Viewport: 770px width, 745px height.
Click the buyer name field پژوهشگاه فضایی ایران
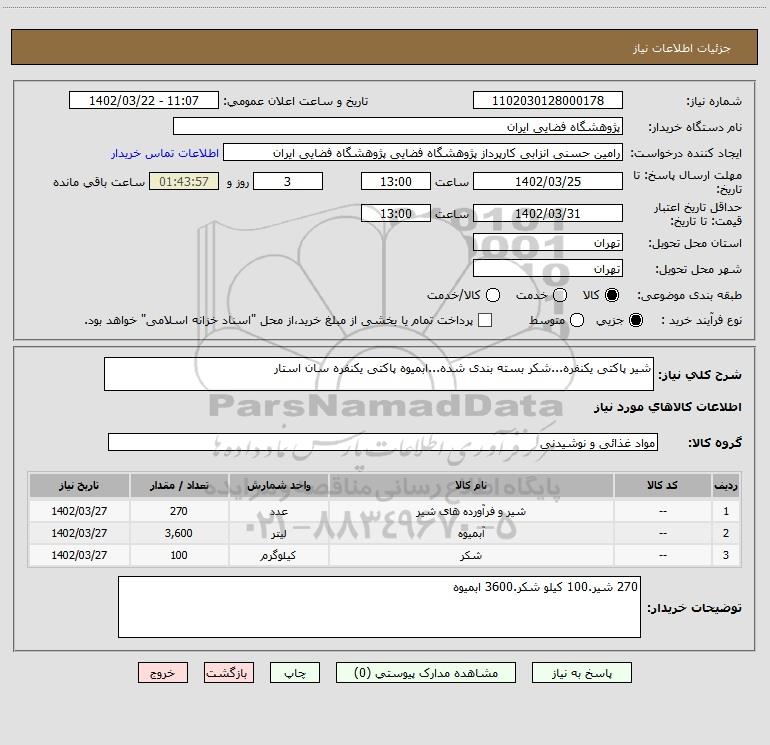398,126
